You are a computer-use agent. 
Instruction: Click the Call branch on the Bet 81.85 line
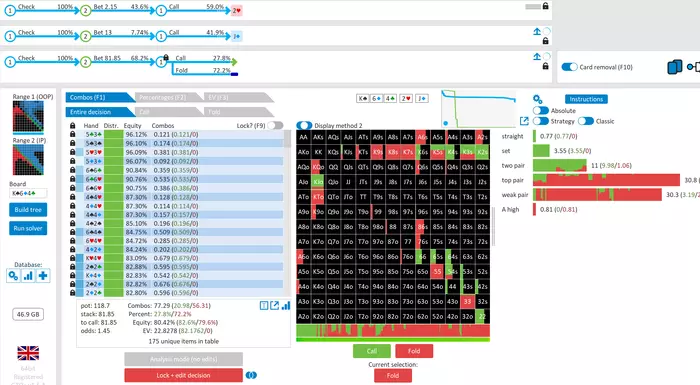pyautogui.click(x=203, y=59)
